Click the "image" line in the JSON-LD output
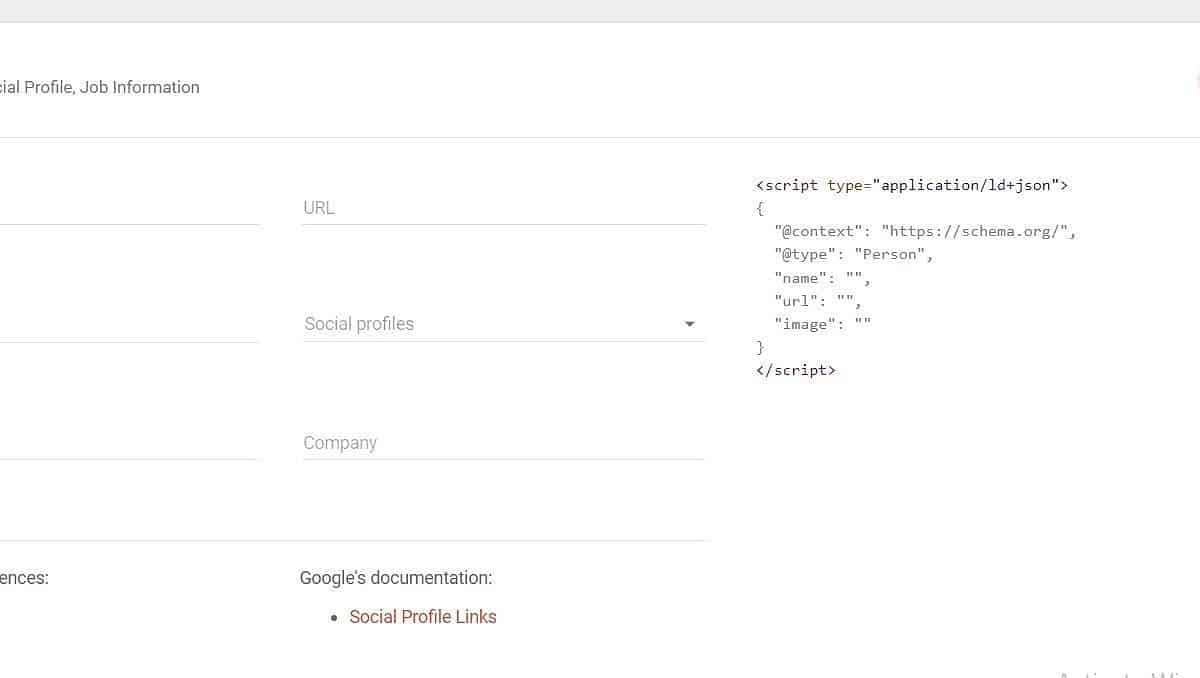Image resolution: width=1200 pixels, height=678 pixels. pyautogui.click(x=822, y=324)
